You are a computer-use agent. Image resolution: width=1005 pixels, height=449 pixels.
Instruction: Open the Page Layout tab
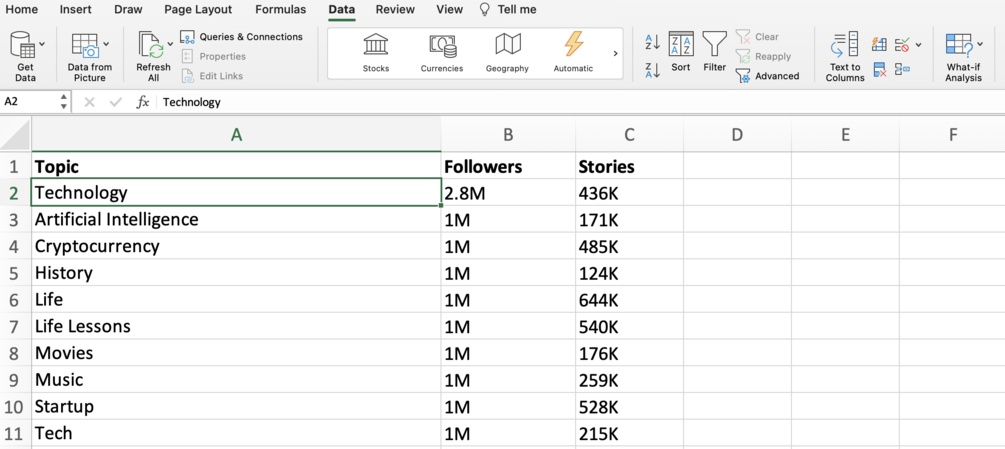click(x=198, y=10)
